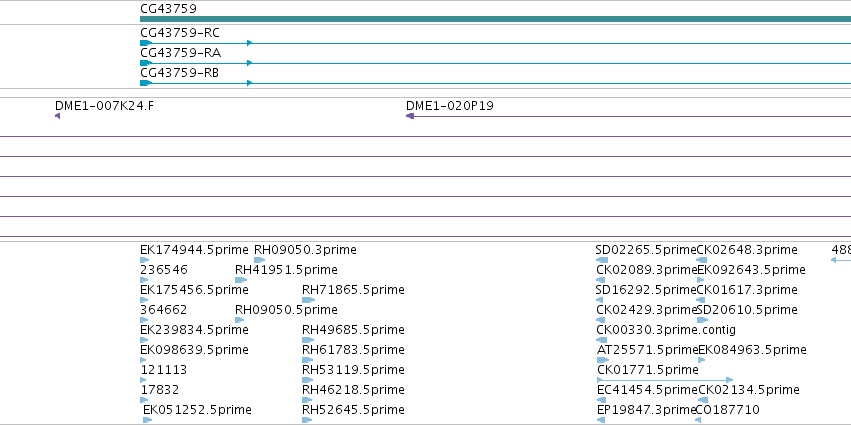Viewport: 851px width, 425px height.
Task: Click the RH71865.5prime EST glyph
Action: point(308,300)
